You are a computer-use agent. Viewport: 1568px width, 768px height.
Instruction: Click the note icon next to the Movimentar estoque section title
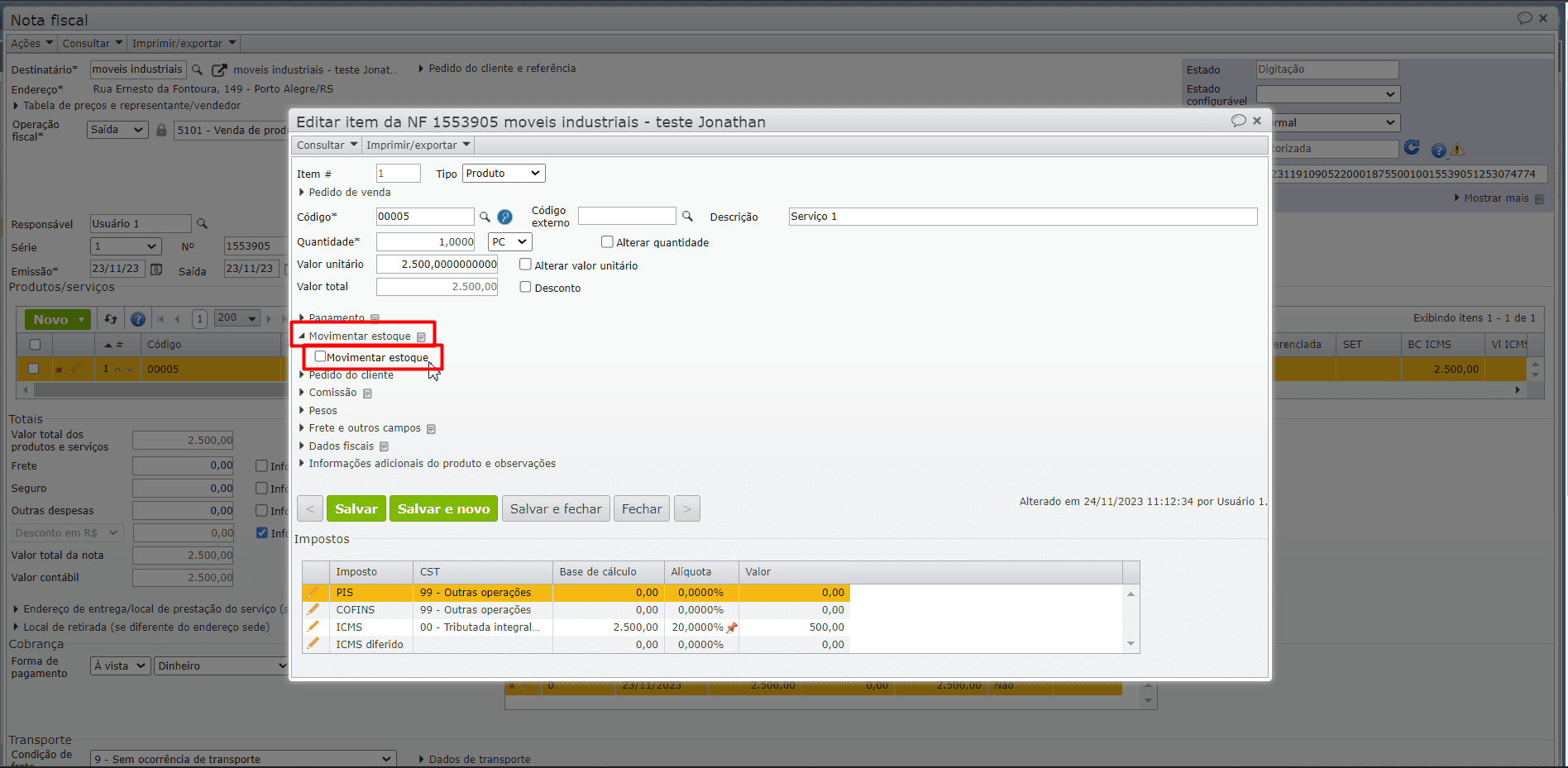421,336
